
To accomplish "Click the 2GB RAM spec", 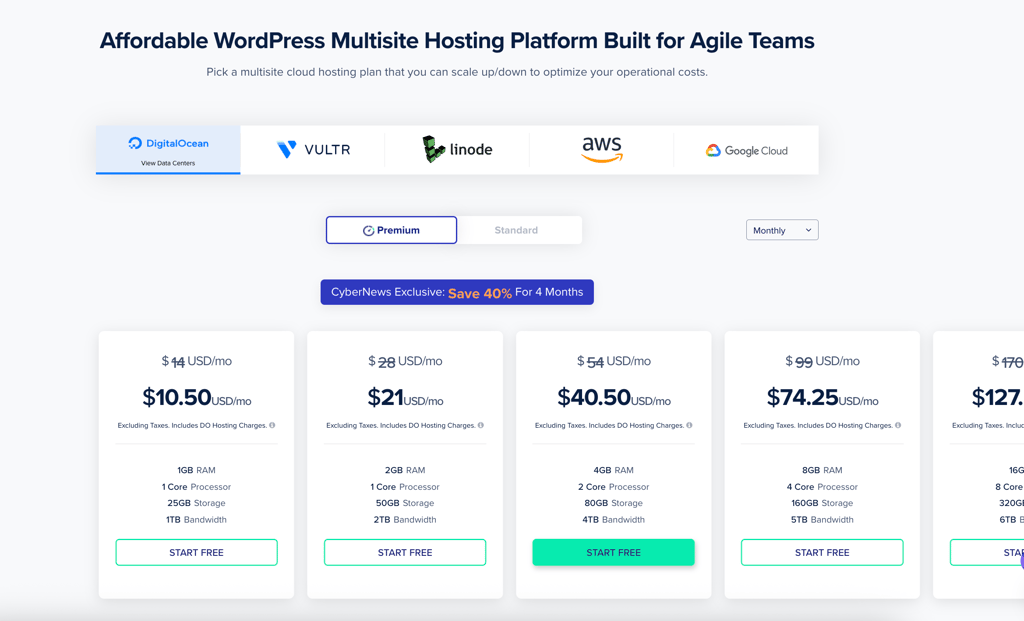I will pos(405,470).
